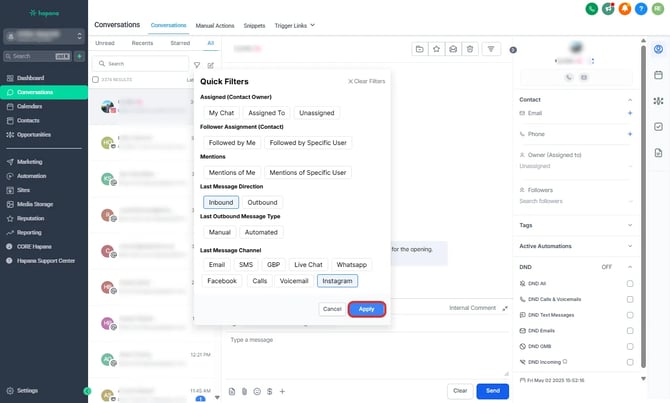Open the notifications bell icon
The height and width of the screenshot is (403, 670).
coord(625,9)
